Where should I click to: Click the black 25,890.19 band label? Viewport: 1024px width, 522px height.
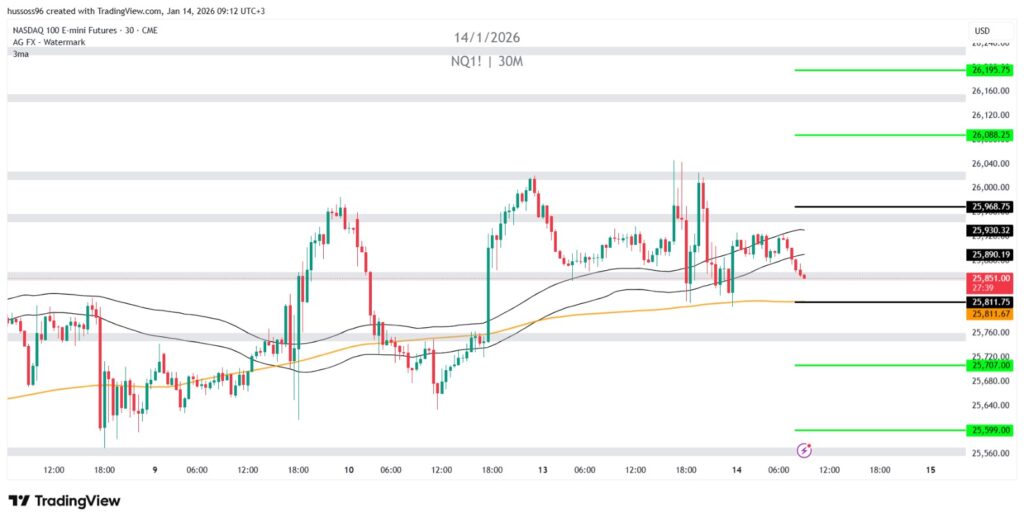tap(990, 255)
